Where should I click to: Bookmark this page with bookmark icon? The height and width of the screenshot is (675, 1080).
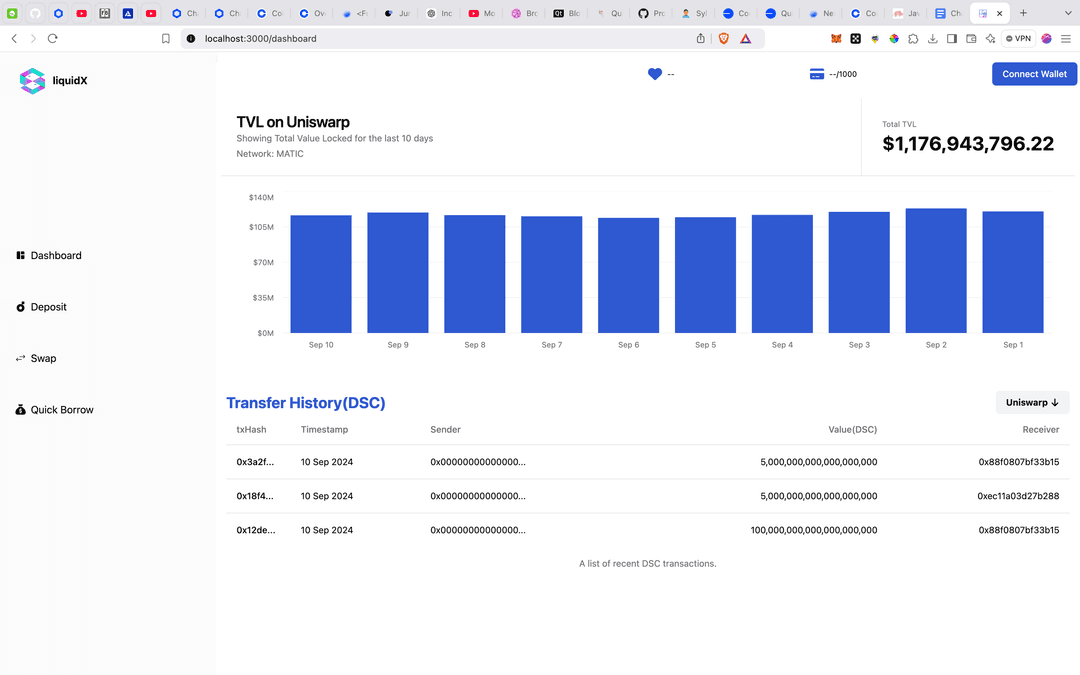tap(166, 38)
